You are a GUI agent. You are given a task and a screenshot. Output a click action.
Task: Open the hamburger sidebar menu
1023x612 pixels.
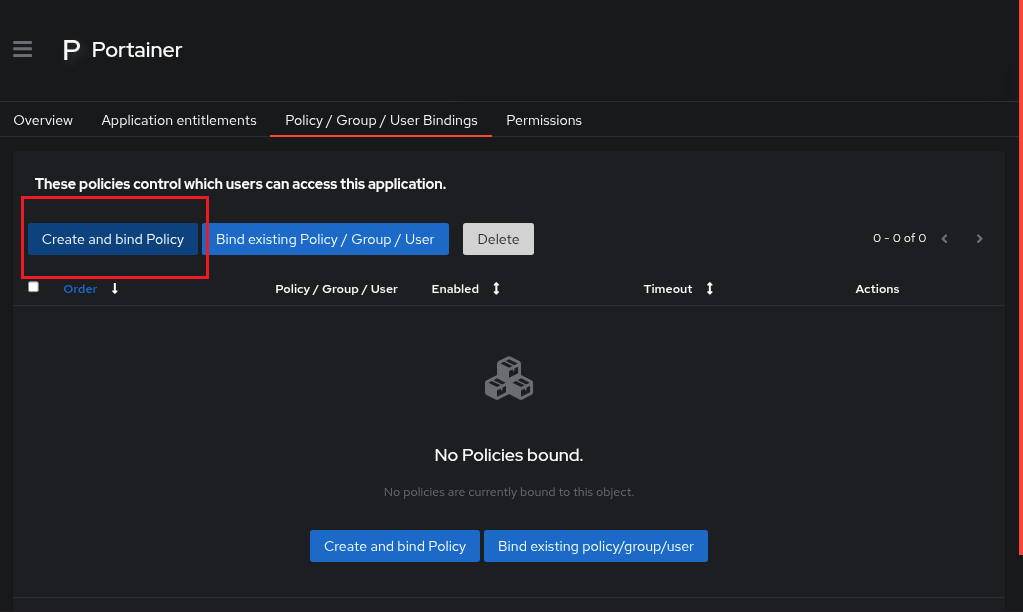click(22, 49)
